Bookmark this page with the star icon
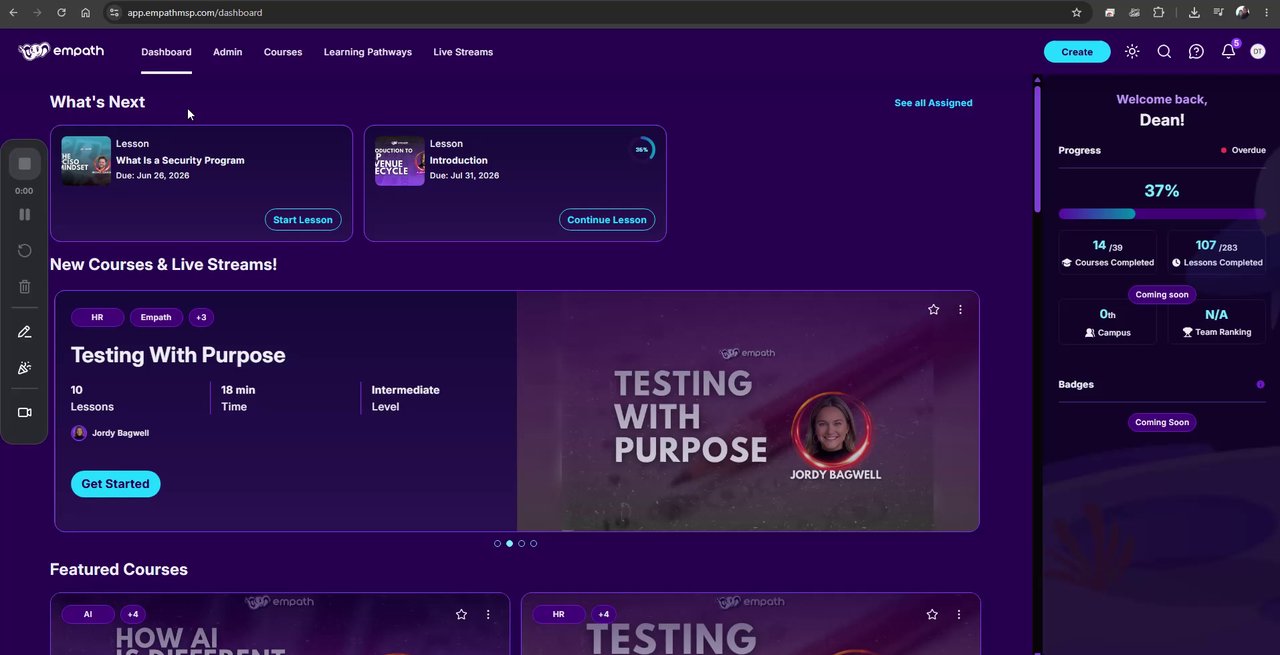 click(x=1076, y=12)
